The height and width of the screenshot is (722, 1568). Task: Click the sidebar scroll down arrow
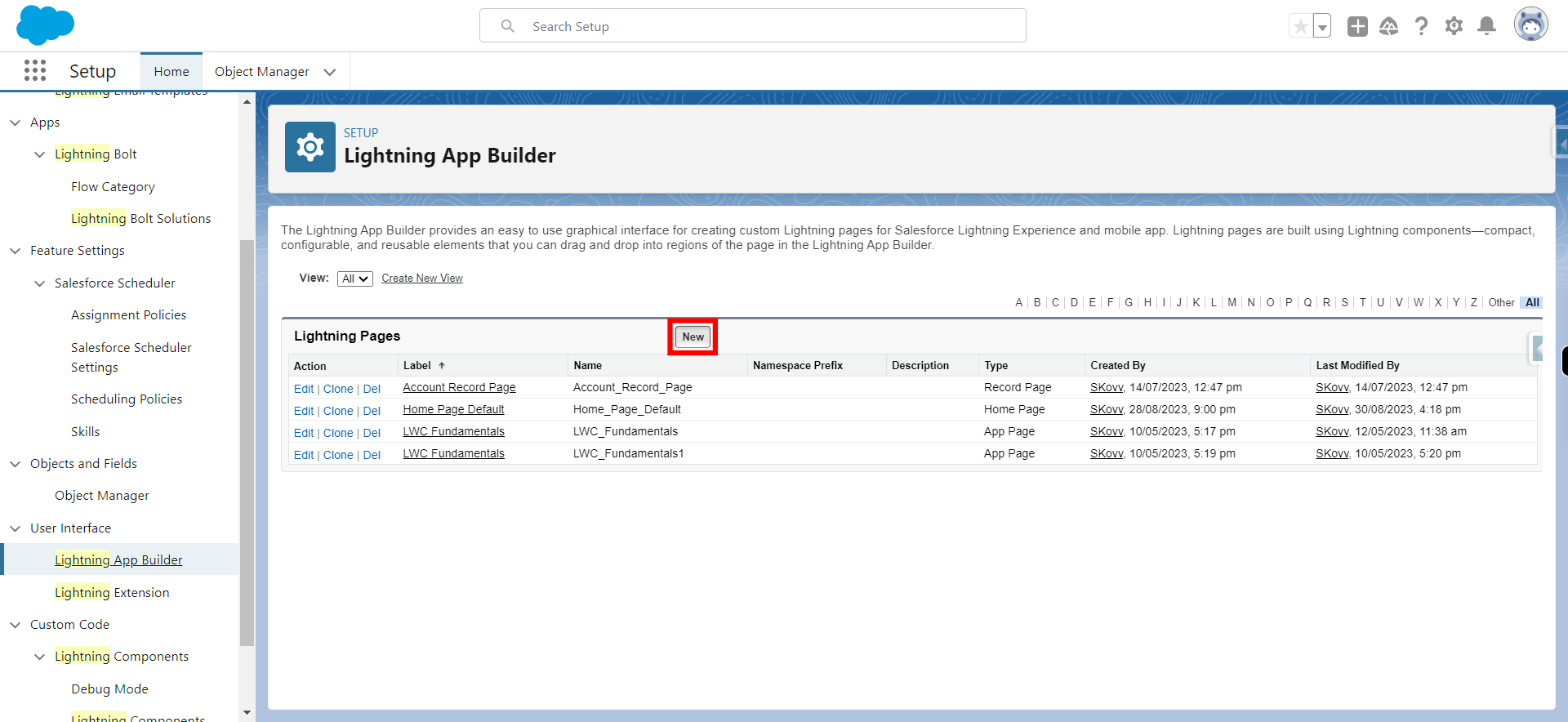tap(247, 713)
